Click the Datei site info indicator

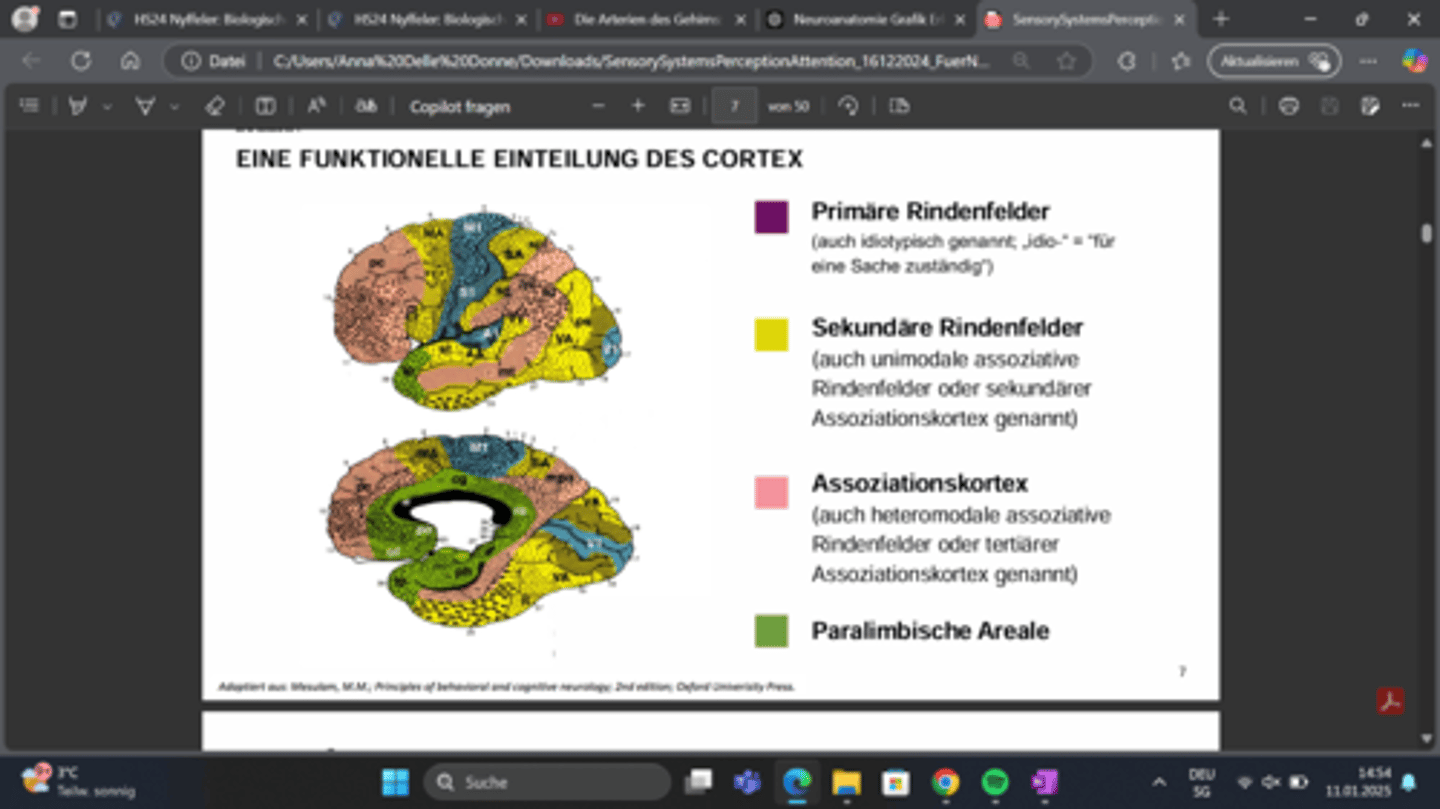tap(213, 61)
